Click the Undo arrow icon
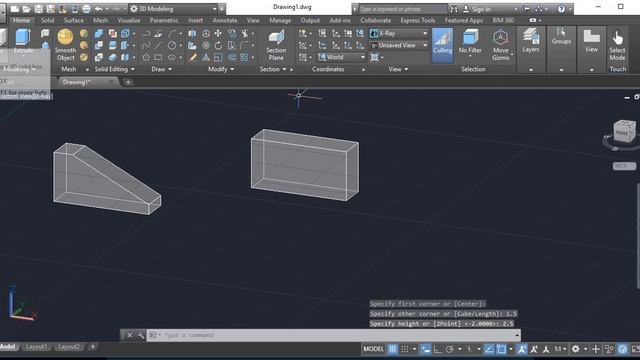Viewport: 640px width, 360px height. pos(99,9)
